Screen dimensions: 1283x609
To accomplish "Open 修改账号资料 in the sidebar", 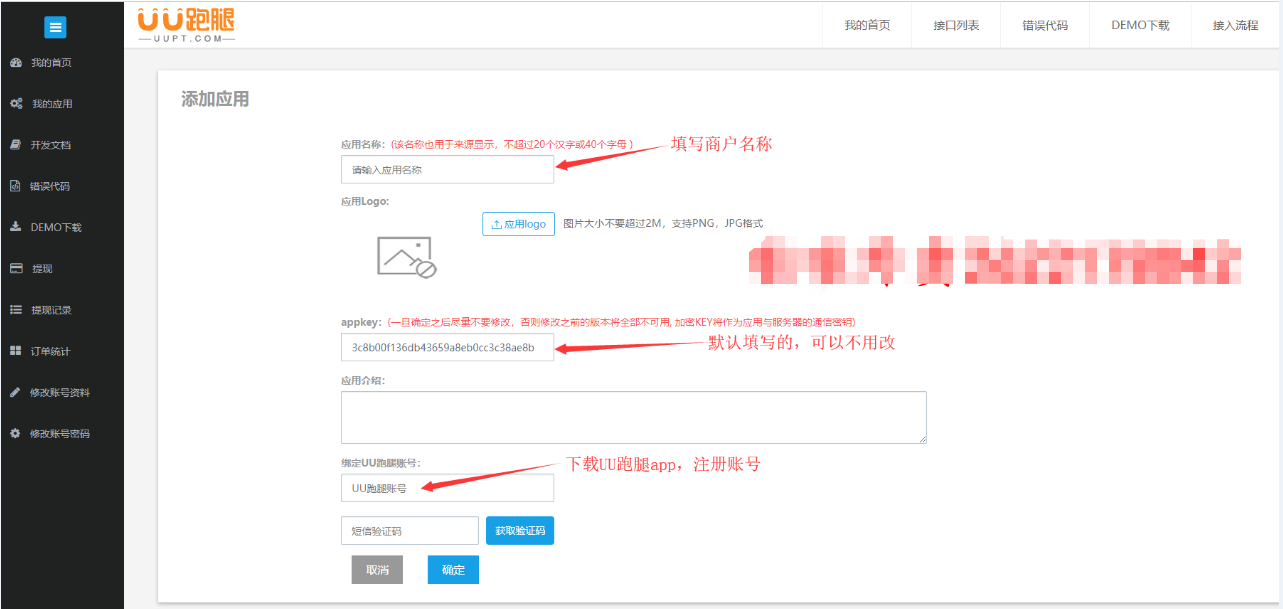I will [62, 392].
